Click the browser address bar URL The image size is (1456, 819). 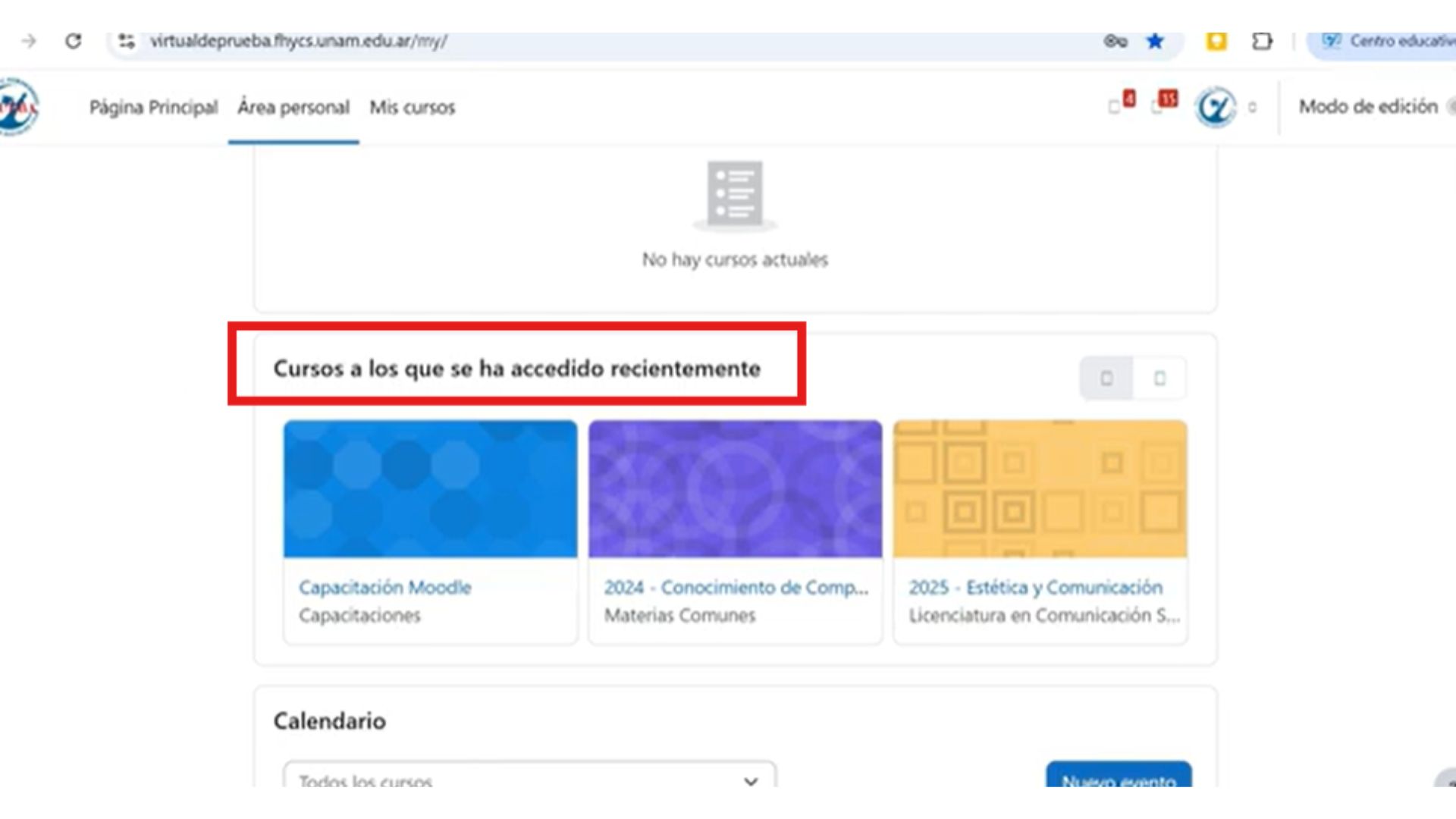pos(298,41)
